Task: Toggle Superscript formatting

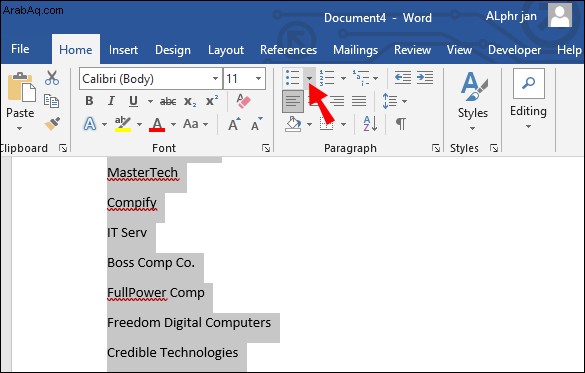Action: pos(212,100)
